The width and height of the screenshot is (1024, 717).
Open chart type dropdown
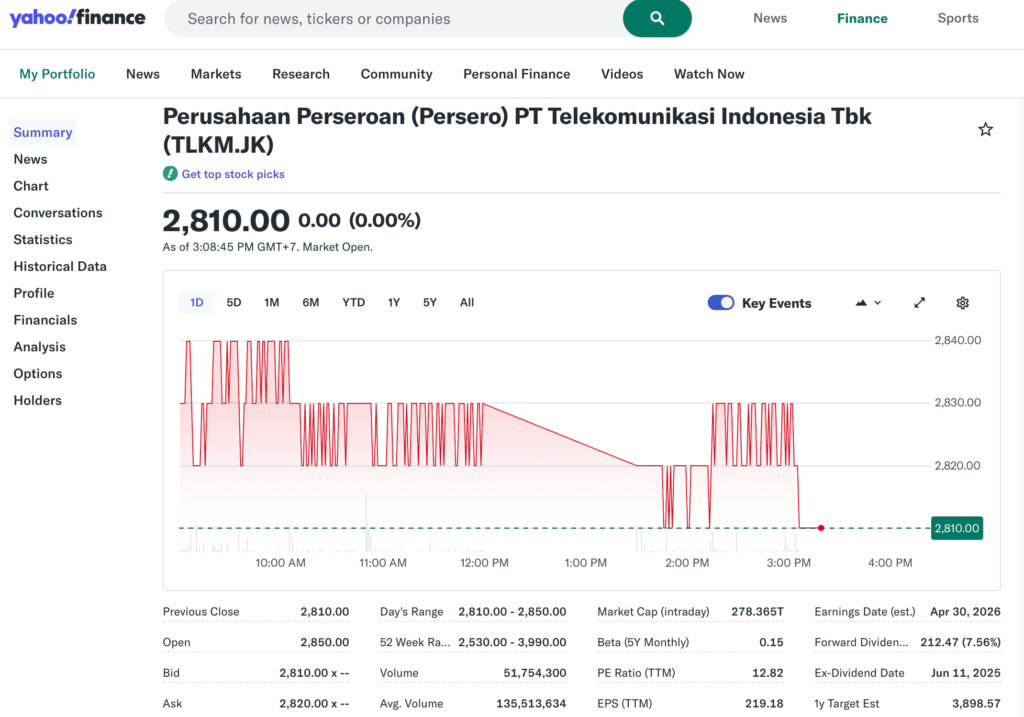869,303
